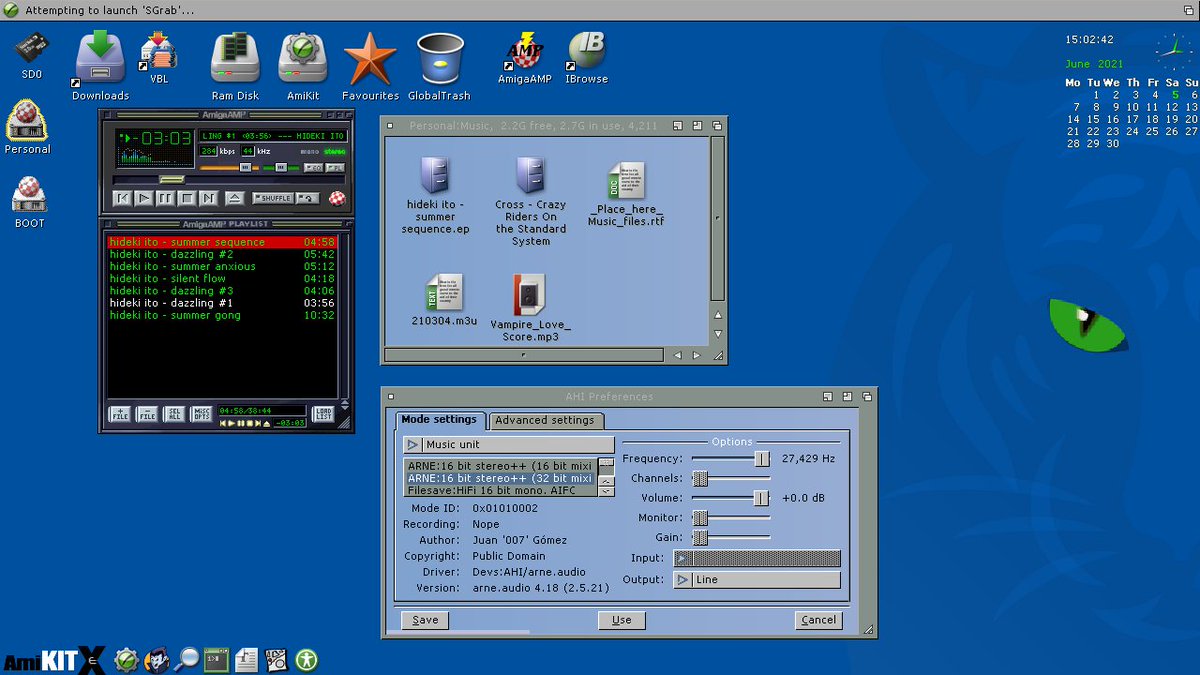This screenshot has height=675, width=1200.
Task: Open the drawing shapes dock icon
Action: point(276,659)
